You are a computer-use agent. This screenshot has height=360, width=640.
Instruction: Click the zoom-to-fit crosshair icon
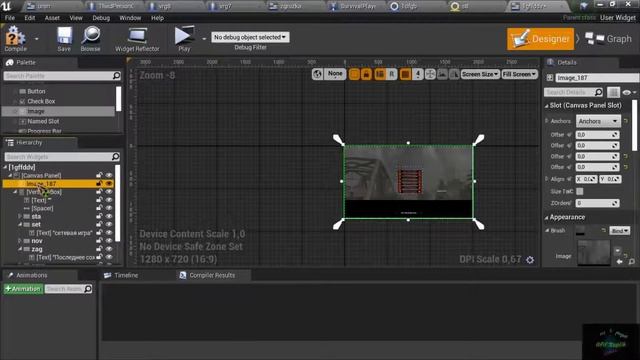tap(430, 74)
